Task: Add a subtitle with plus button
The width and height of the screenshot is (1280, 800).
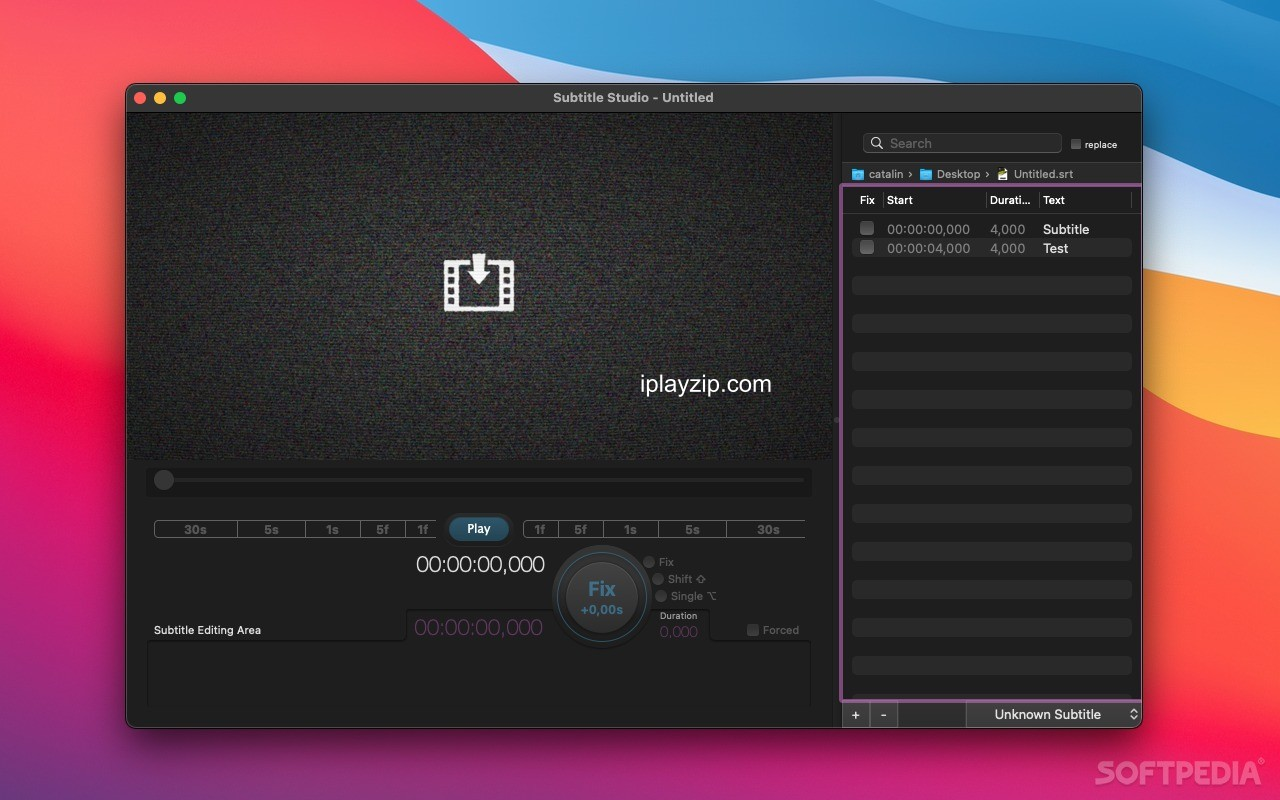Action: click(856, 714)
